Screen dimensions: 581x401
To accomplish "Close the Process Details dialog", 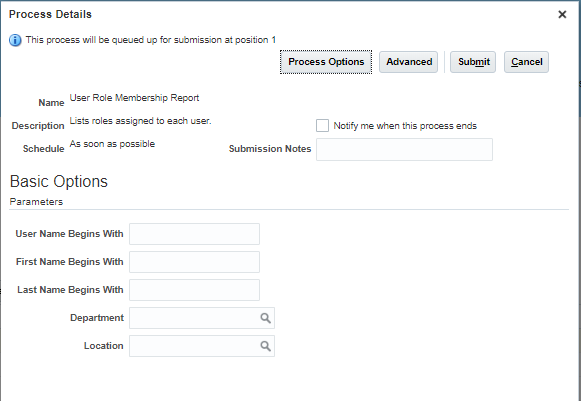I will pos(562,14).
